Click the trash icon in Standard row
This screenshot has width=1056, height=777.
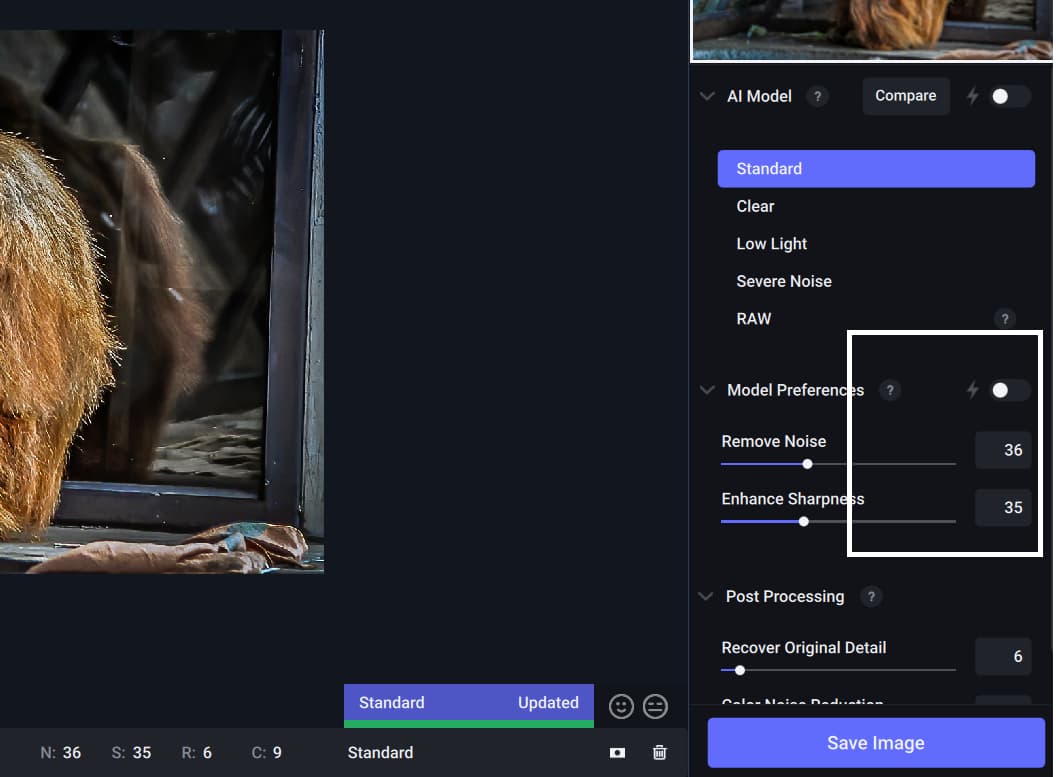[x=660, y=752]
